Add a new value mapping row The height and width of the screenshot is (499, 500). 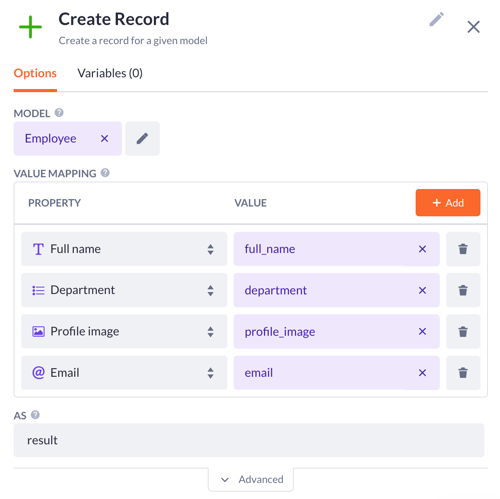[x=448, y=203]
